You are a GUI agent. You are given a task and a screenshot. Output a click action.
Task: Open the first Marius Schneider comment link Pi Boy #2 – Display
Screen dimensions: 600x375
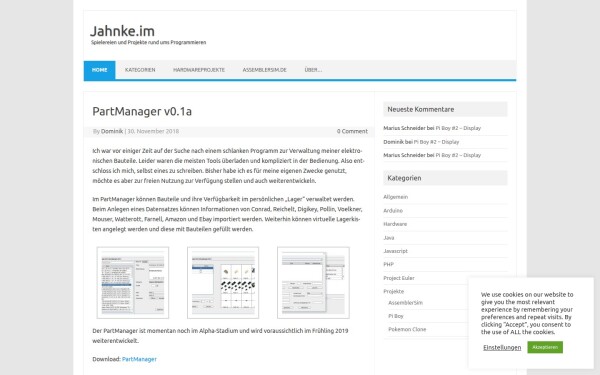[x=458, y=128]
